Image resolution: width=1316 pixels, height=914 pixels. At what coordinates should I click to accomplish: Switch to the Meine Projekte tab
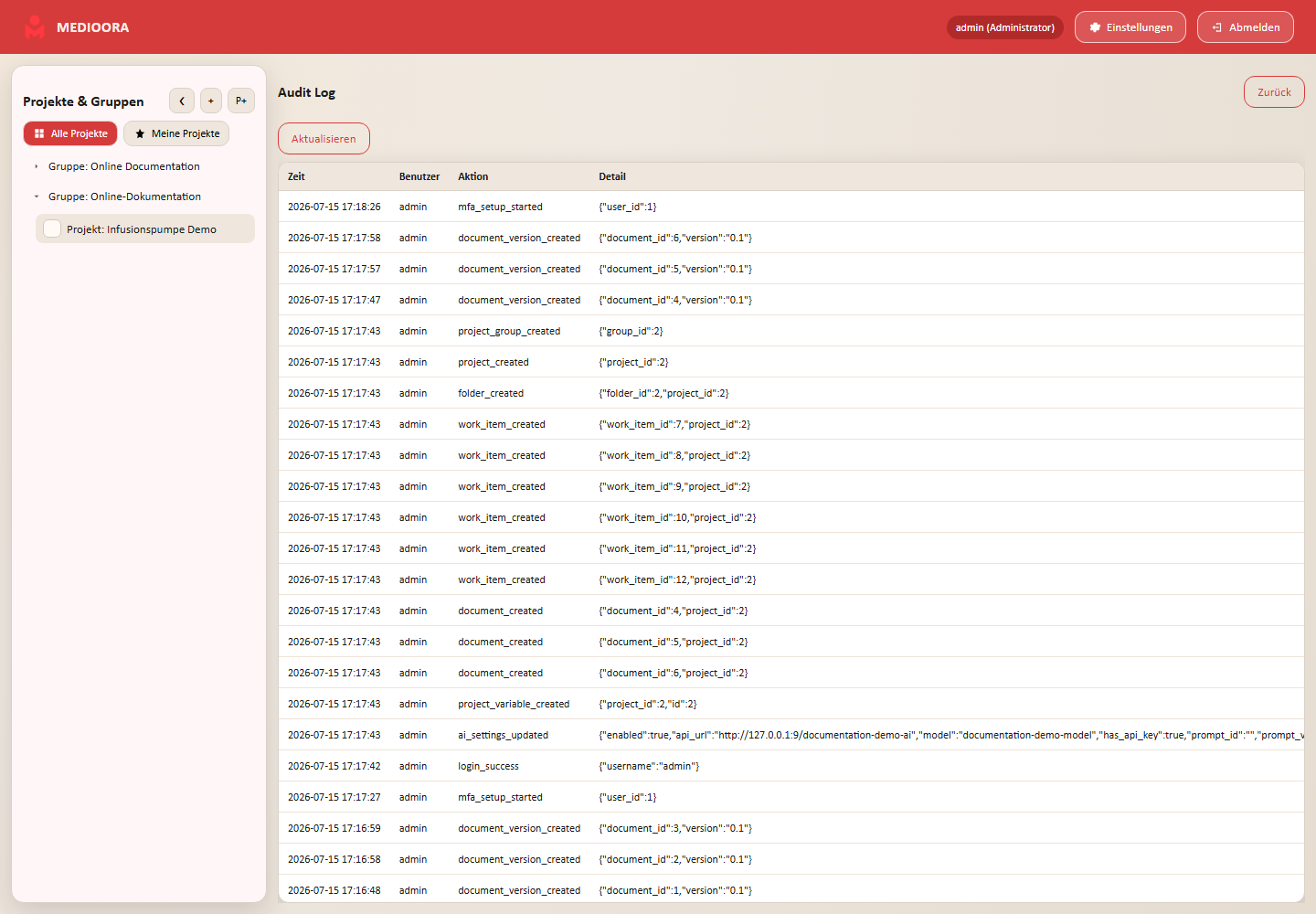176,133
